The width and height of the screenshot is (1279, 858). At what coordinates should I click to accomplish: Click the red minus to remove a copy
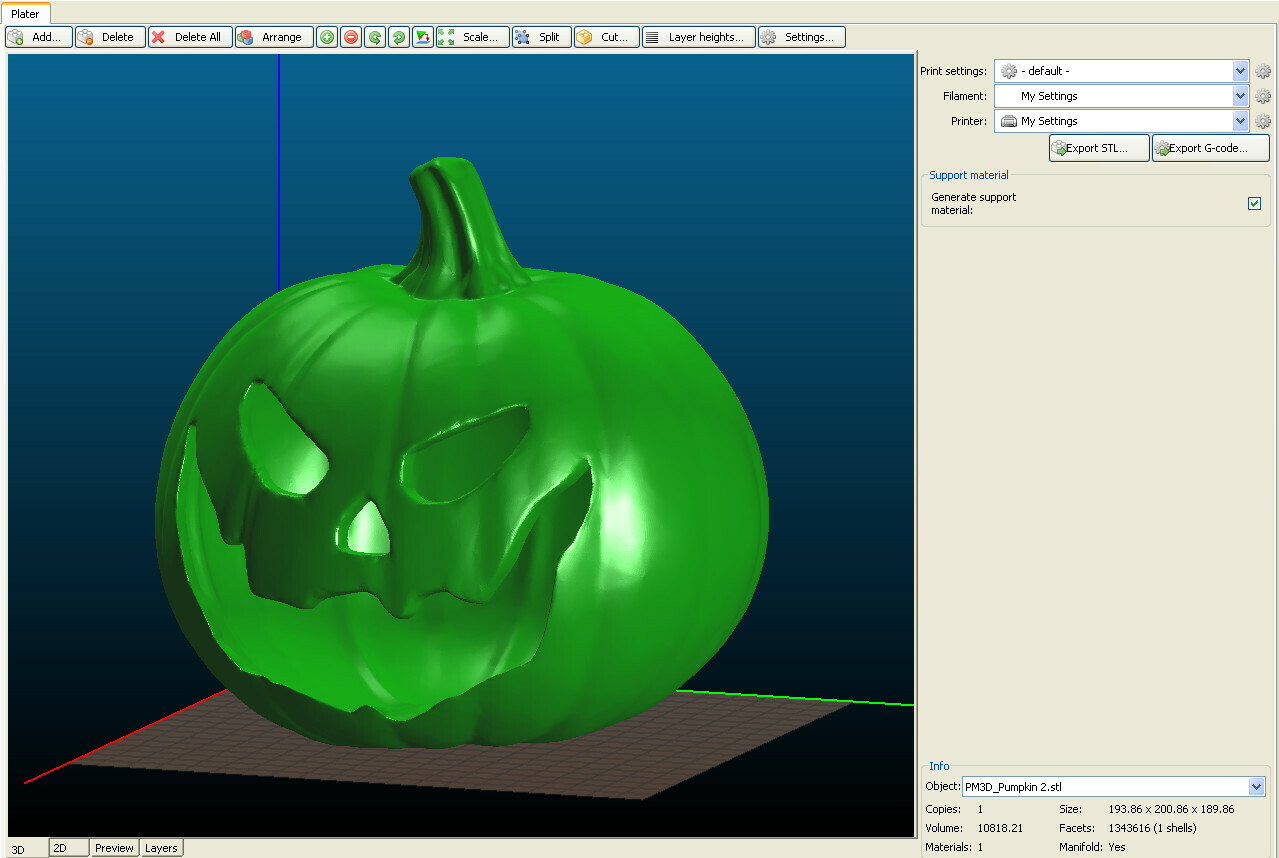click(351, 37)
